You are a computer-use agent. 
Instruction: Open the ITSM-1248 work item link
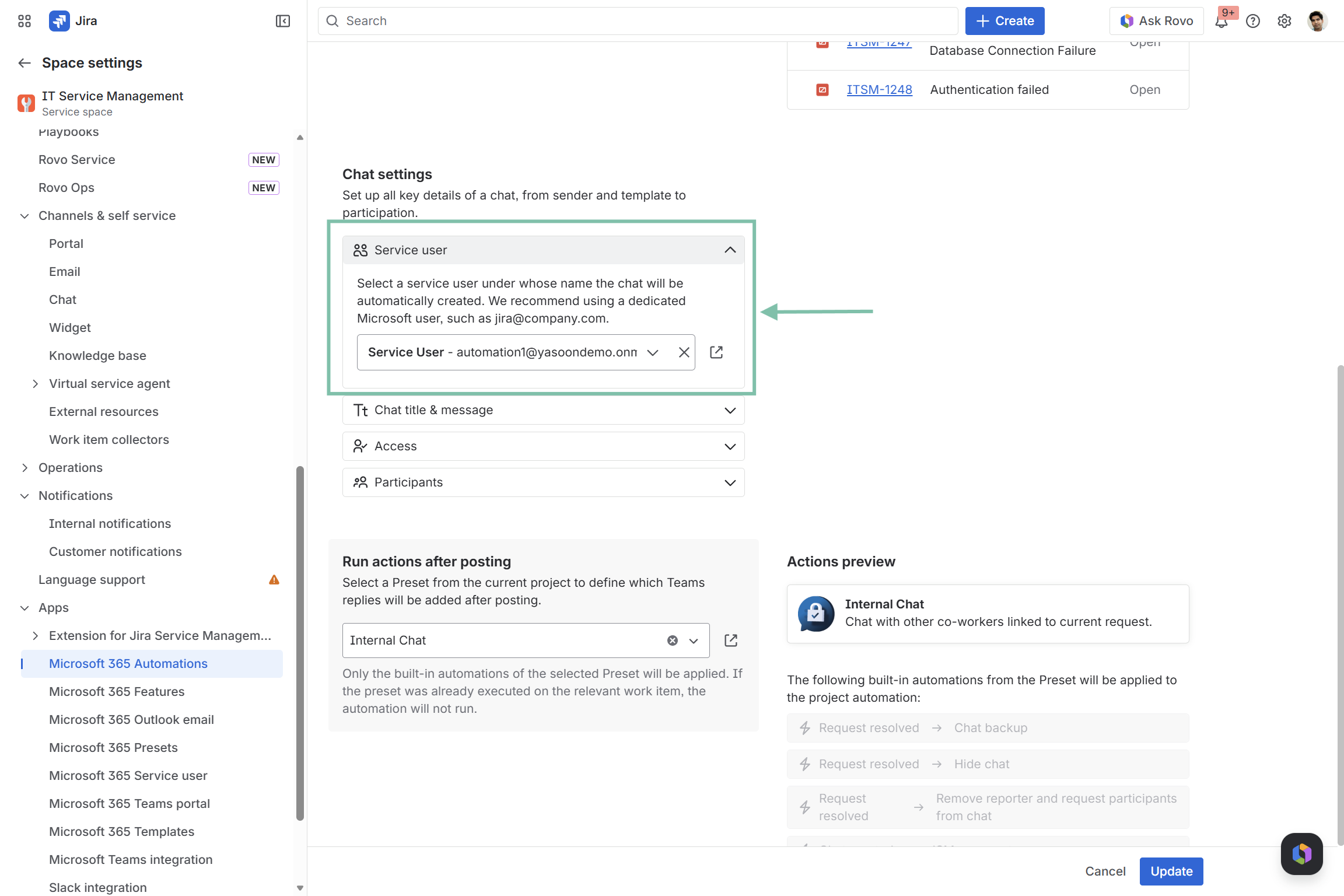click(x=879, y=90)
